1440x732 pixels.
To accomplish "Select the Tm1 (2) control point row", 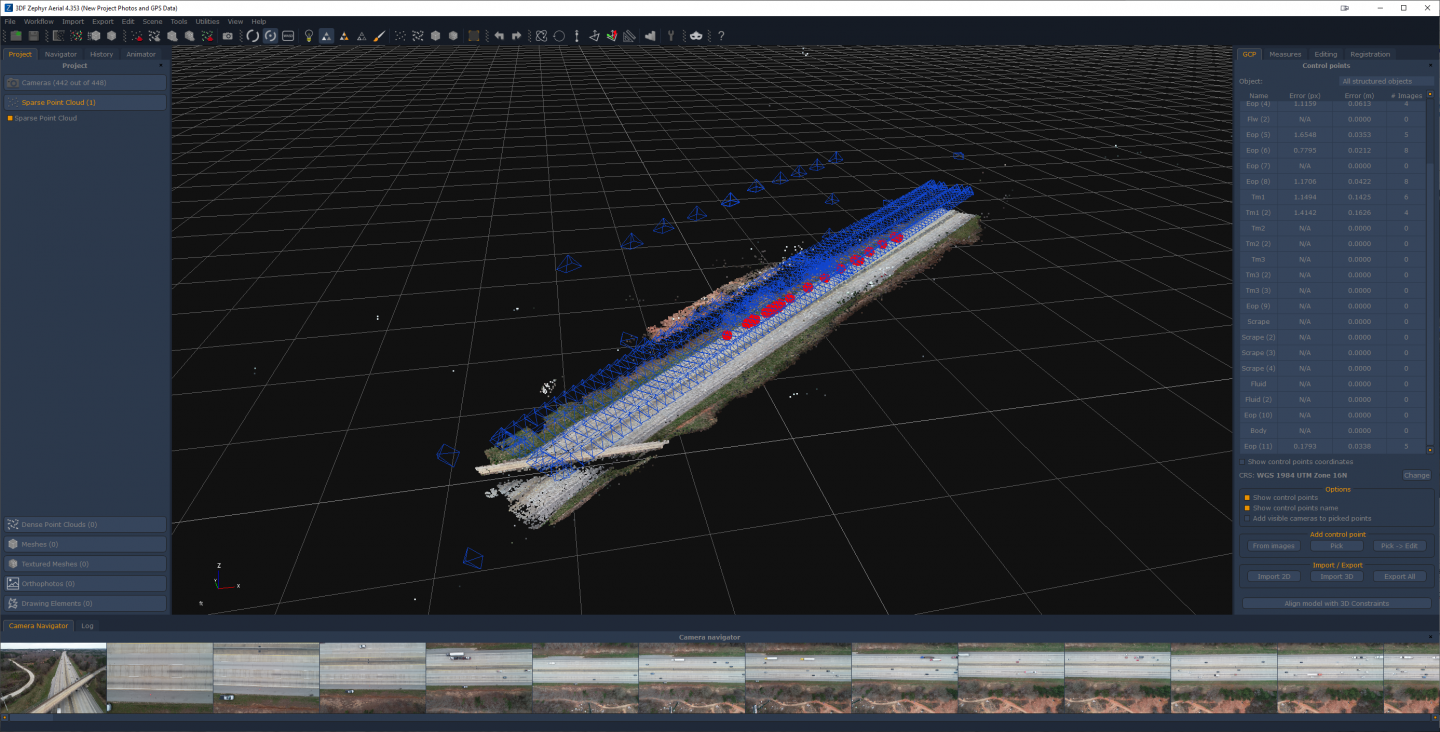I will [x=1333, y=213].
